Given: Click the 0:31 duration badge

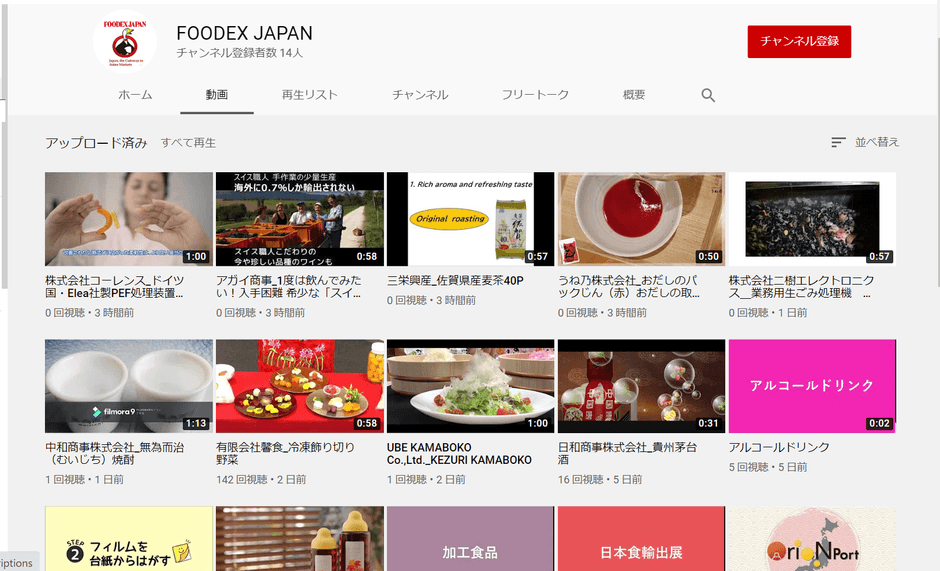Looking at the screenshot, I should click(708, 423).
